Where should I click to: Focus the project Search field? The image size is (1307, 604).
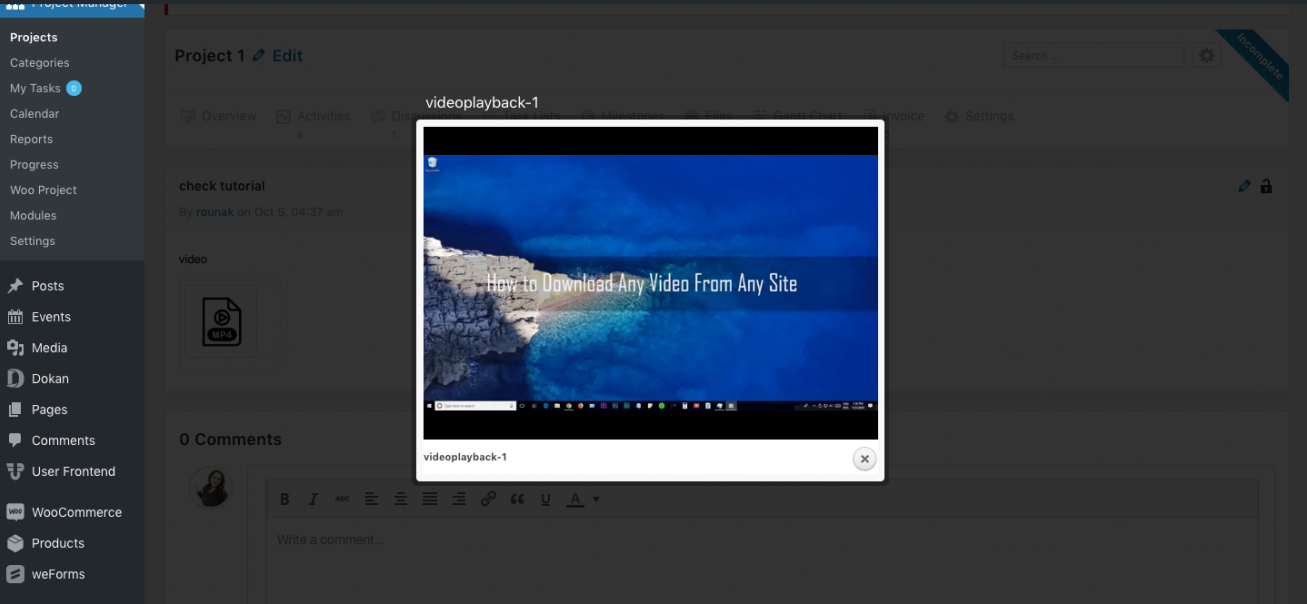1094,56
